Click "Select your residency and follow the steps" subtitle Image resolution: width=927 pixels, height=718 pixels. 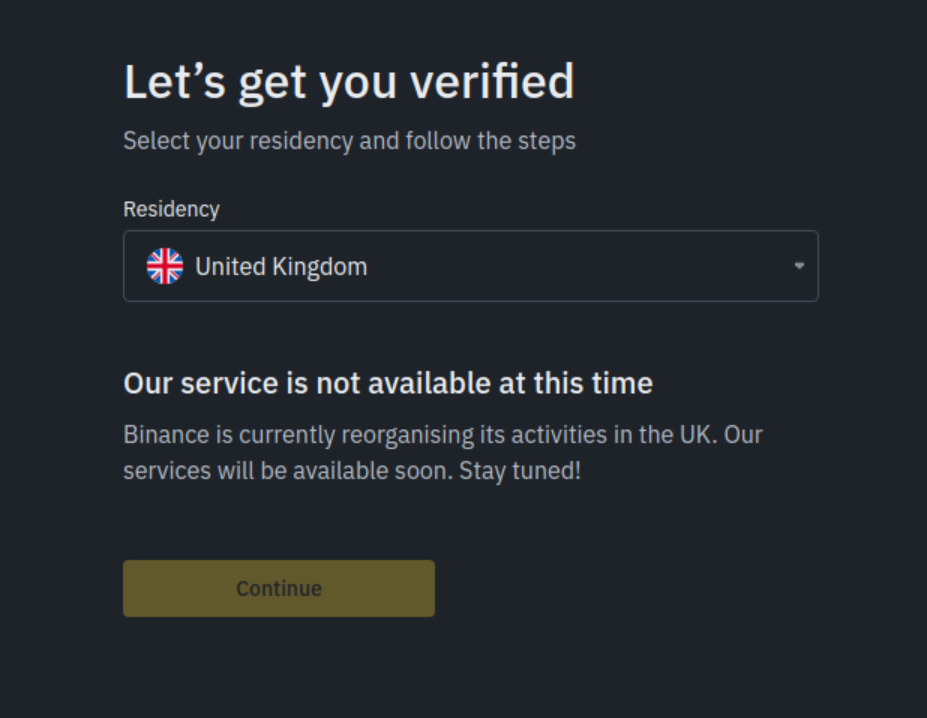pos(349,141)
